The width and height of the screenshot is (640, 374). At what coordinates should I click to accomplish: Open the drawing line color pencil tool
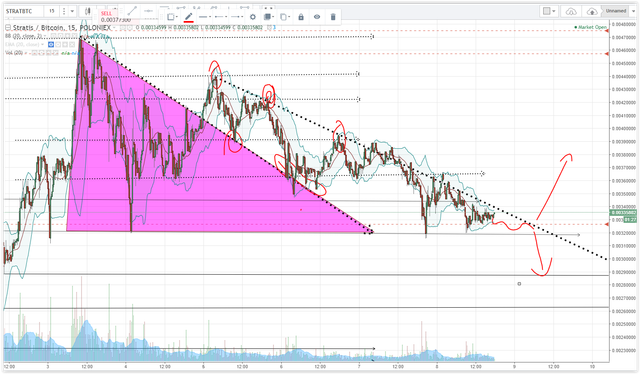click(x=189, y=17)
